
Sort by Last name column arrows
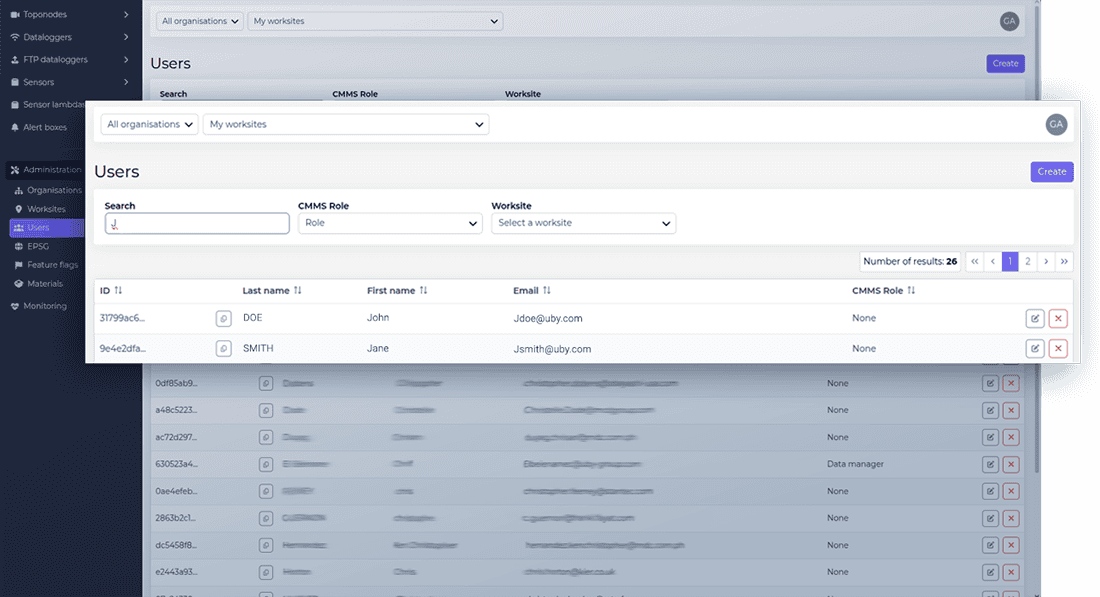click(x=297, y=290)
